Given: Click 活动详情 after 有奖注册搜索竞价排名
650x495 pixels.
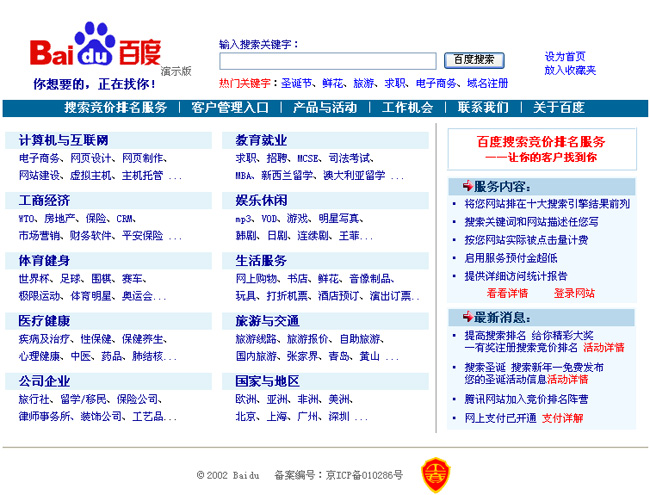Looking at the screenshot, I should (604, 347).
